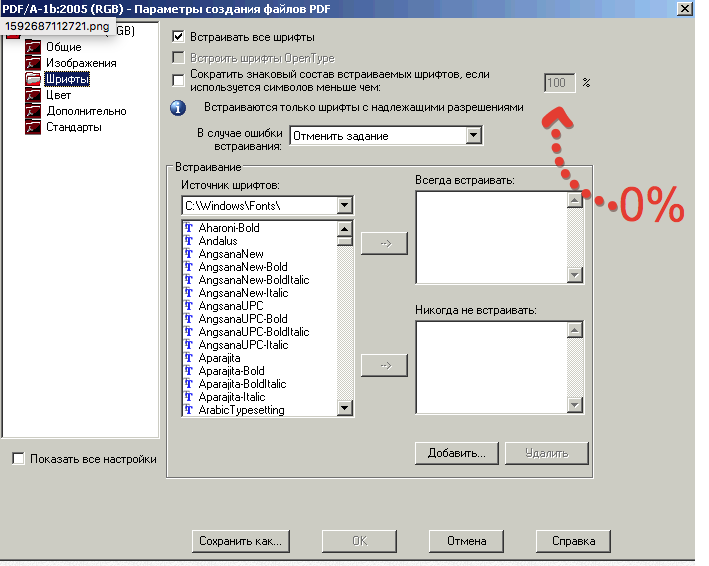Select Aparajita-Bold font entry
The height and width of the screenshot is (566, 709).
tap(232, 371)
